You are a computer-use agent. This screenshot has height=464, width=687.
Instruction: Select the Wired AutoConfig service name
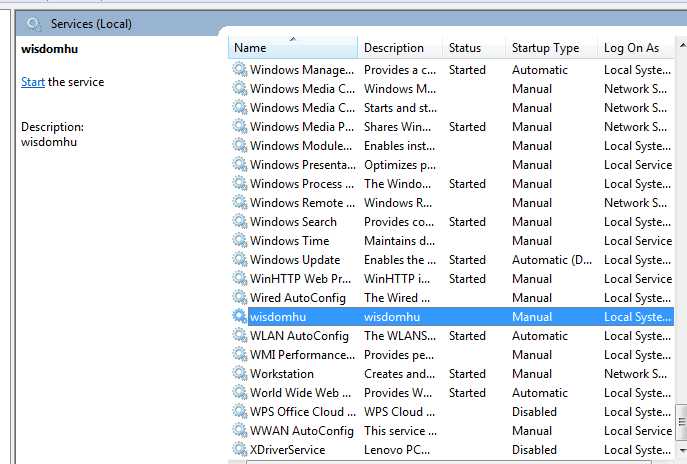click(x=297, y=298)
